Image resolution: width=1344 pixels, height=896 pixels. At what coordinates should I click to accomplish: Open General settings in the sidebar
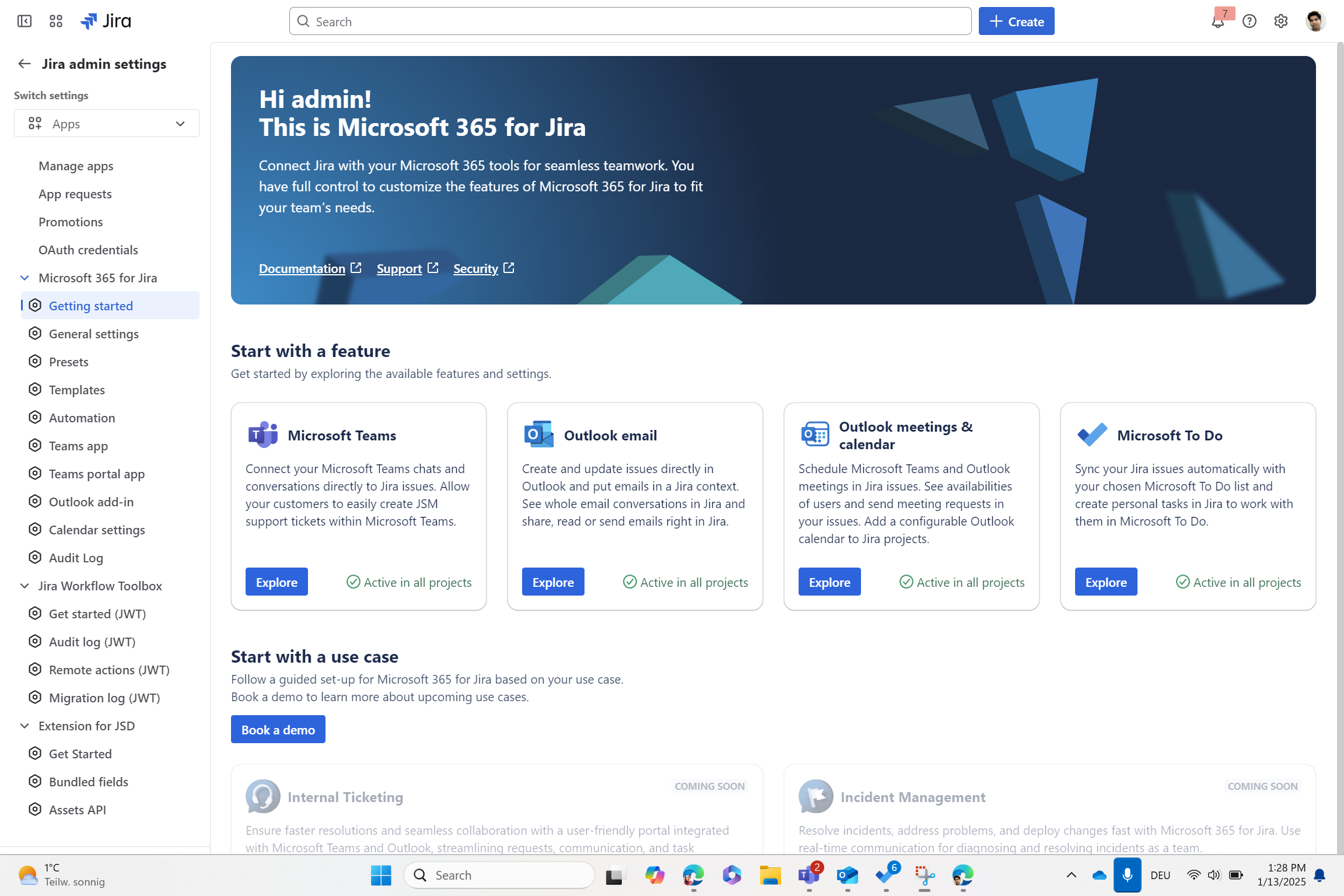(x=94, y=334)
